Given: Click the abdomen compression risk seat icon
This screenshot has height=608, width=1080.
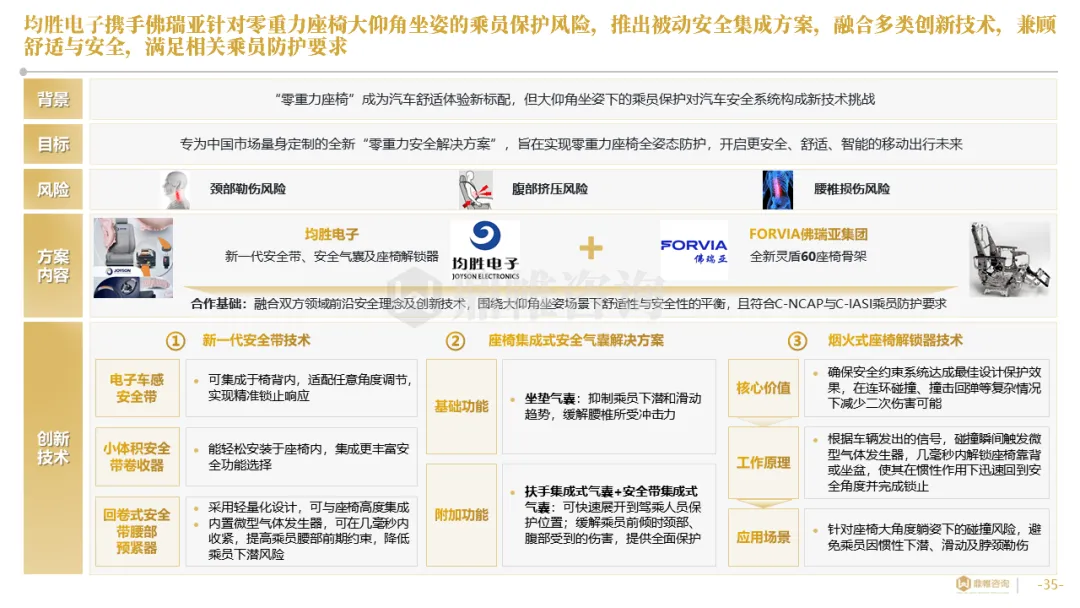Looking at the screenshot, I should click(x=476, y=190).
